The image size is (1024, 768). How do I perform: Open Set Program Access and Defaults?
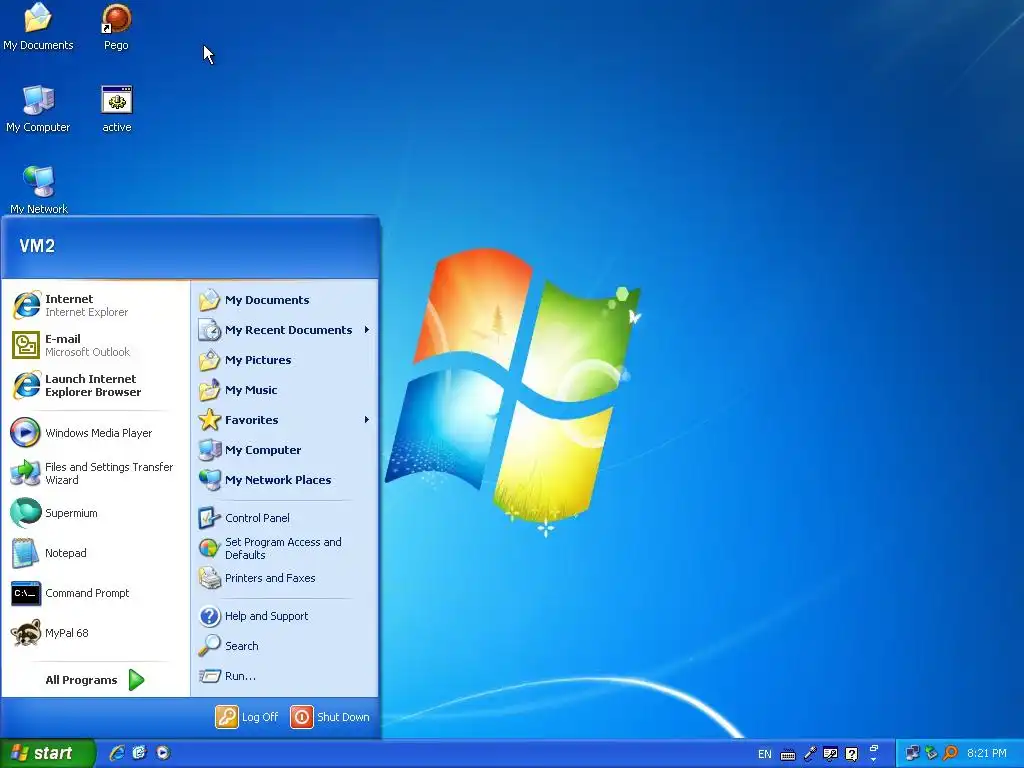point(285,548)
